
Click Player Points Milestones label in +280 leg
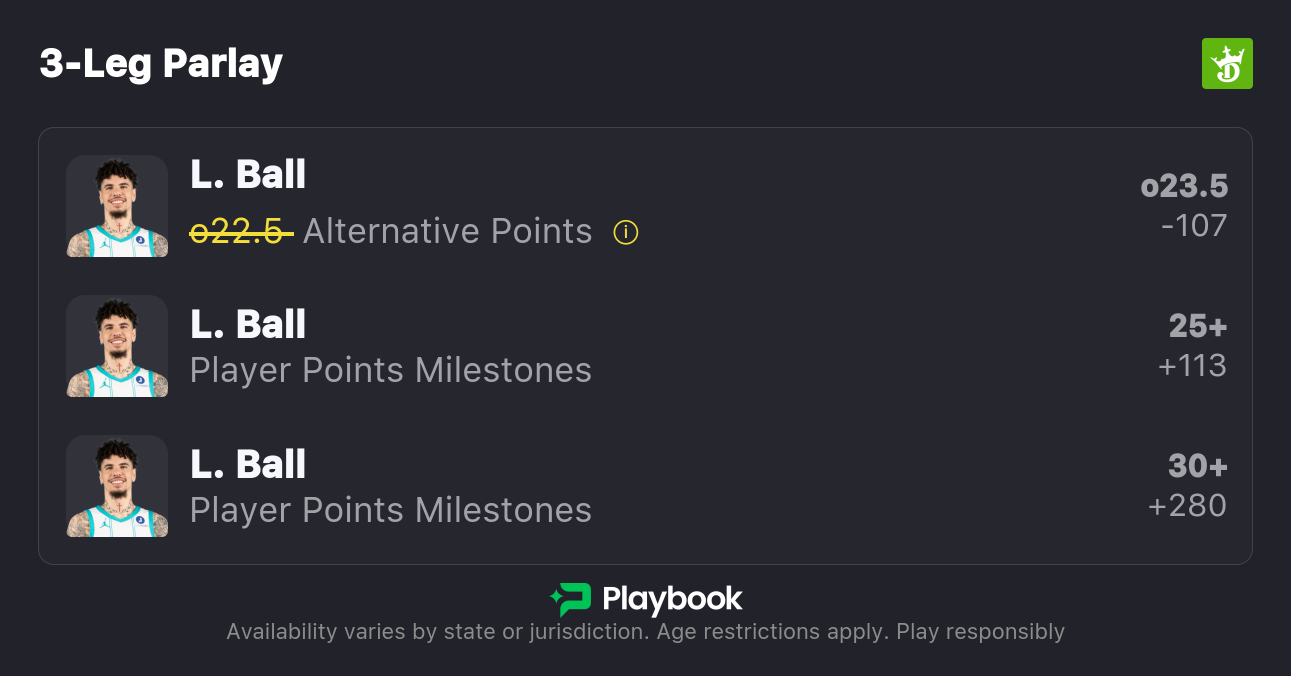pos(391,510)
